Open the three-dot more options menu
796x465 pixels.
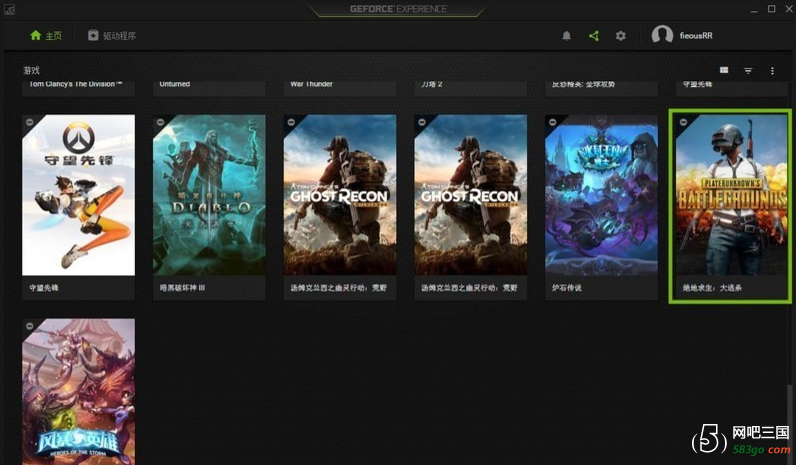click(772, 71)
